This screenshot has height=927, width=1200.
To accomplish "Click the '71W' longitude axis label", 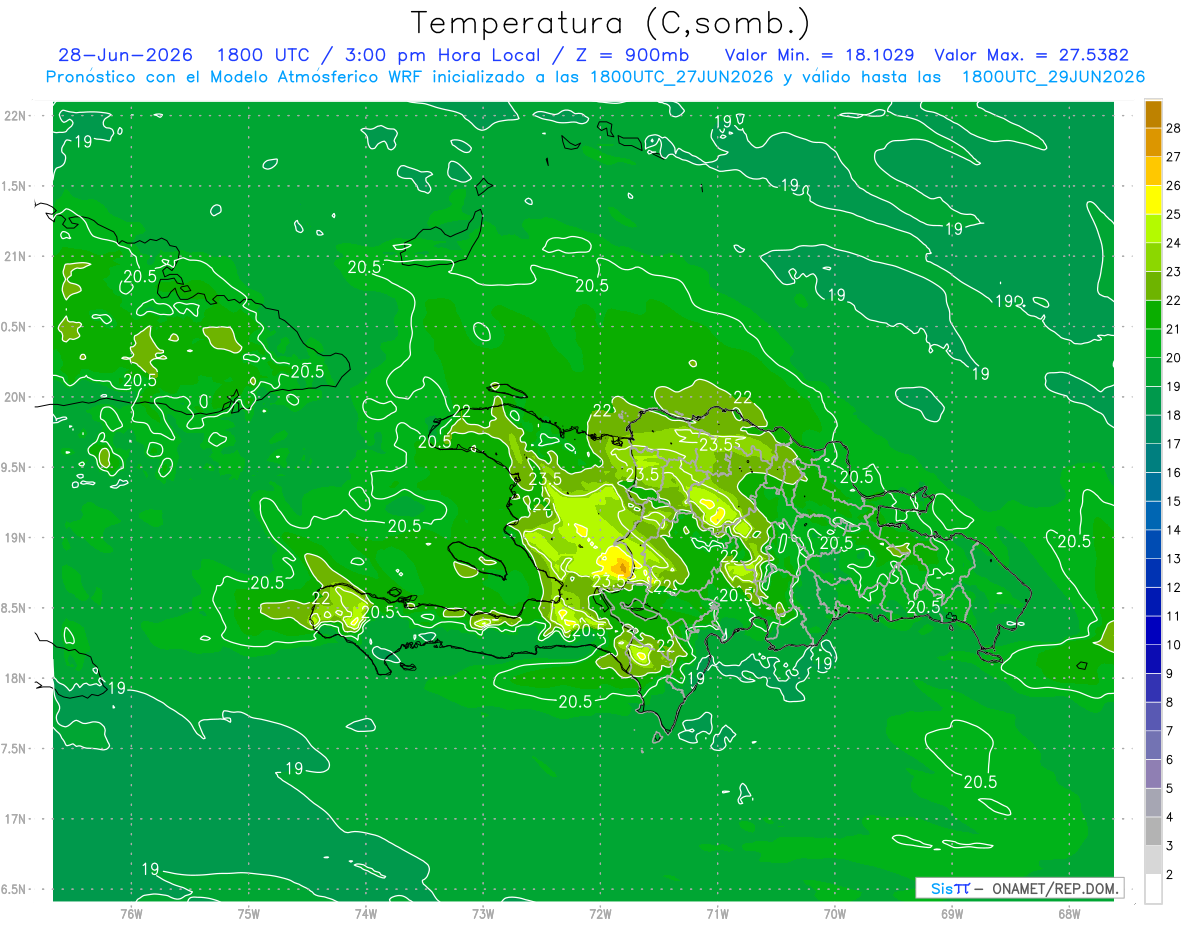I will [x=717, y=913].
